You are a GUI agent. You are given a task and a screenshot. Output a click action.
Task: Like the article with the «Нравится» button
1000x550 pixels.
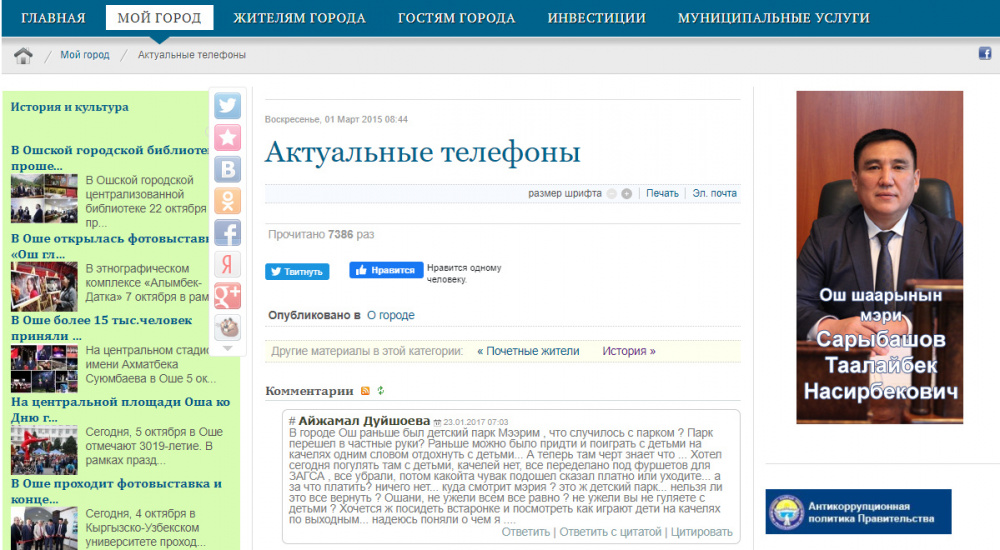click(386, 270)
